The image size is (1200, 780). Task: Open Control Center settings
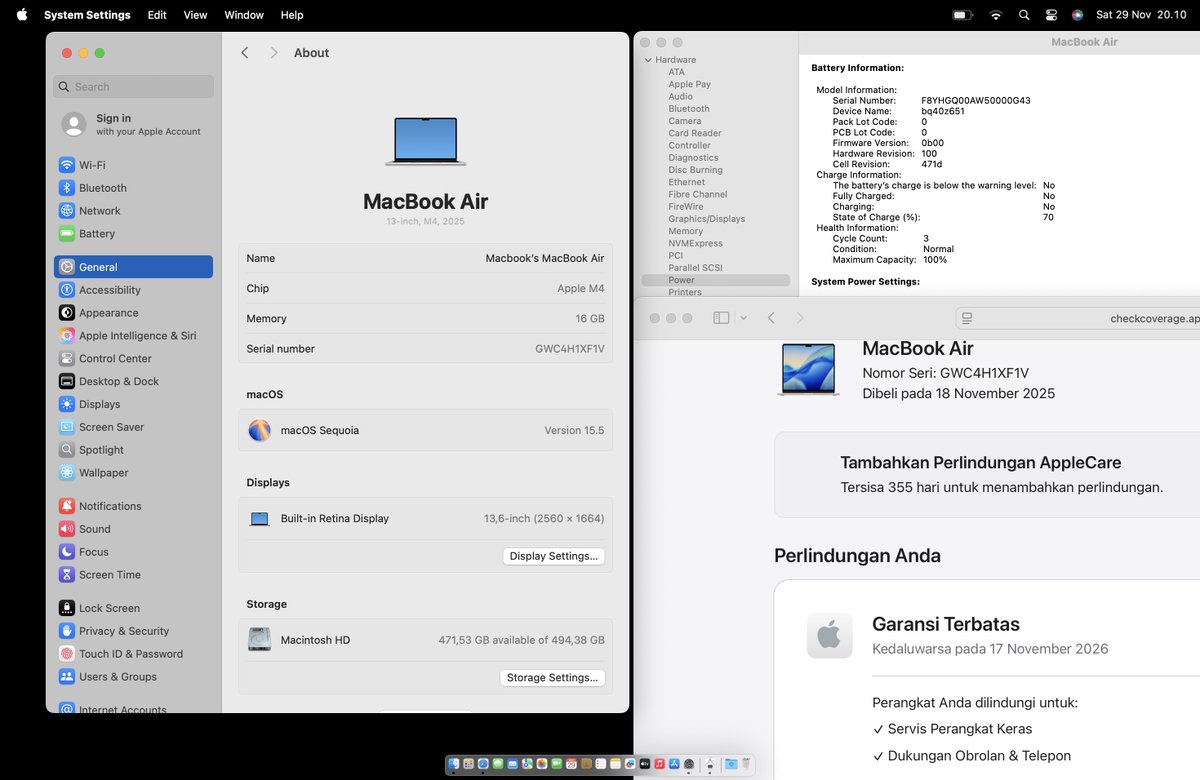coord(133,358)
